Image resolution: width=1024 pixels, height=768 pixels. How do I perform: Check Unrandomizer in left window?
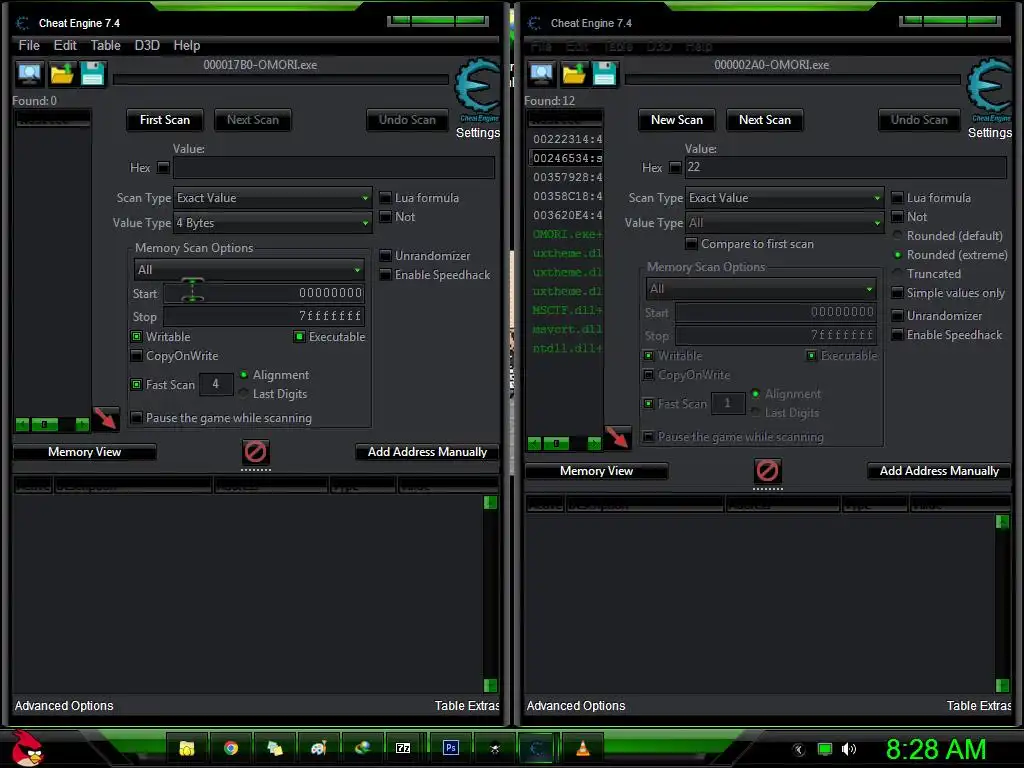386,256
